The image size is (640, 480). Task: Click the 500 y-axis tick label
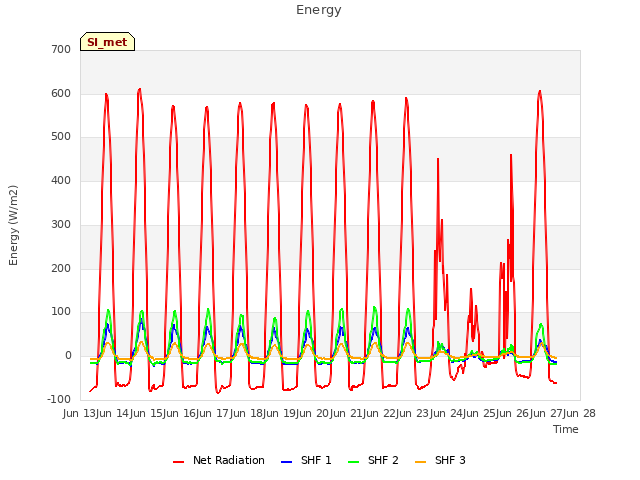click(x=61, y=137)
